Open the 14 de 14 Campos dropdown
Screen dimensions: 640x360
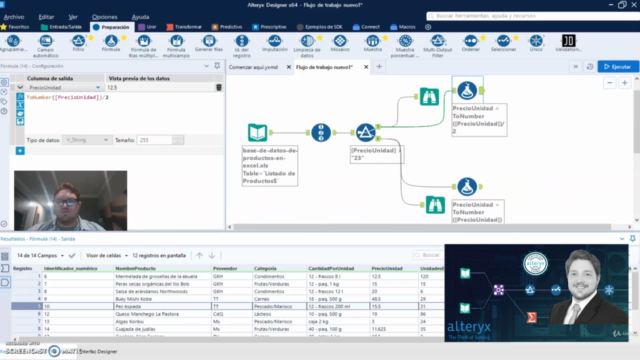40,256
